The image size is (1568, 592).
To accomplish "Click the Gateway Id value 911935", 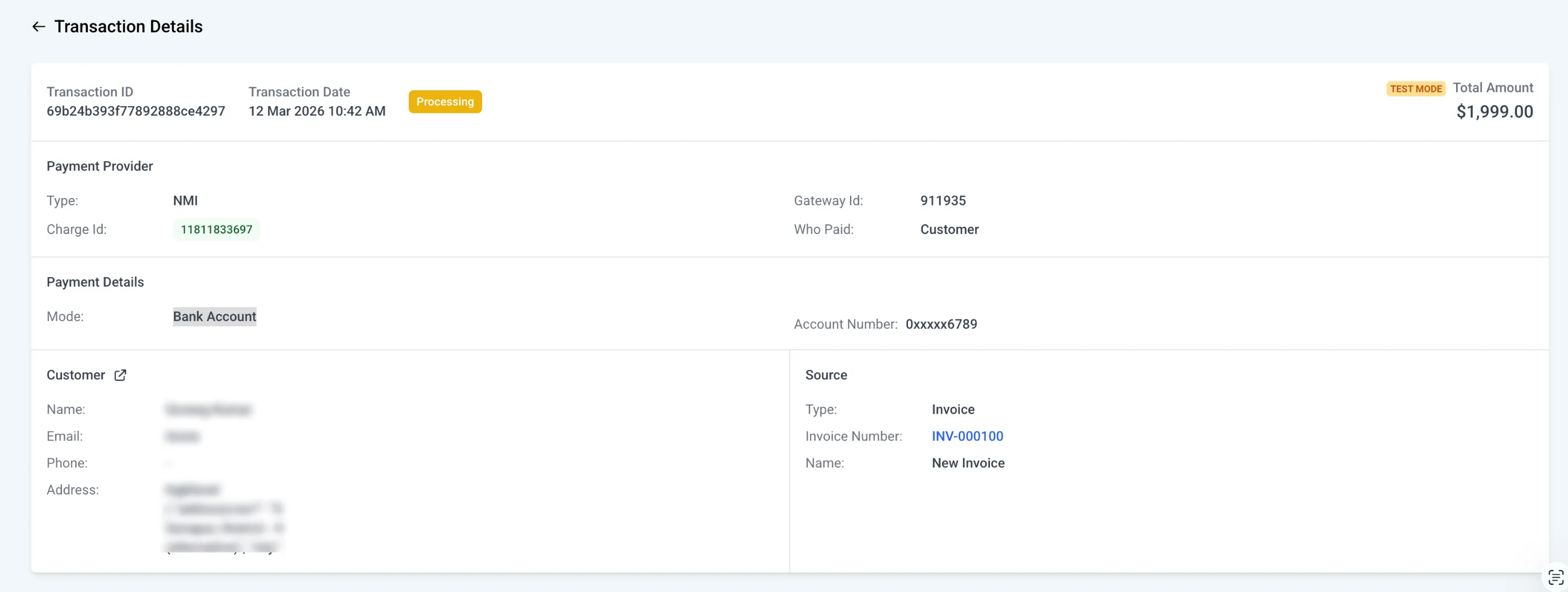I will point(943,200).
